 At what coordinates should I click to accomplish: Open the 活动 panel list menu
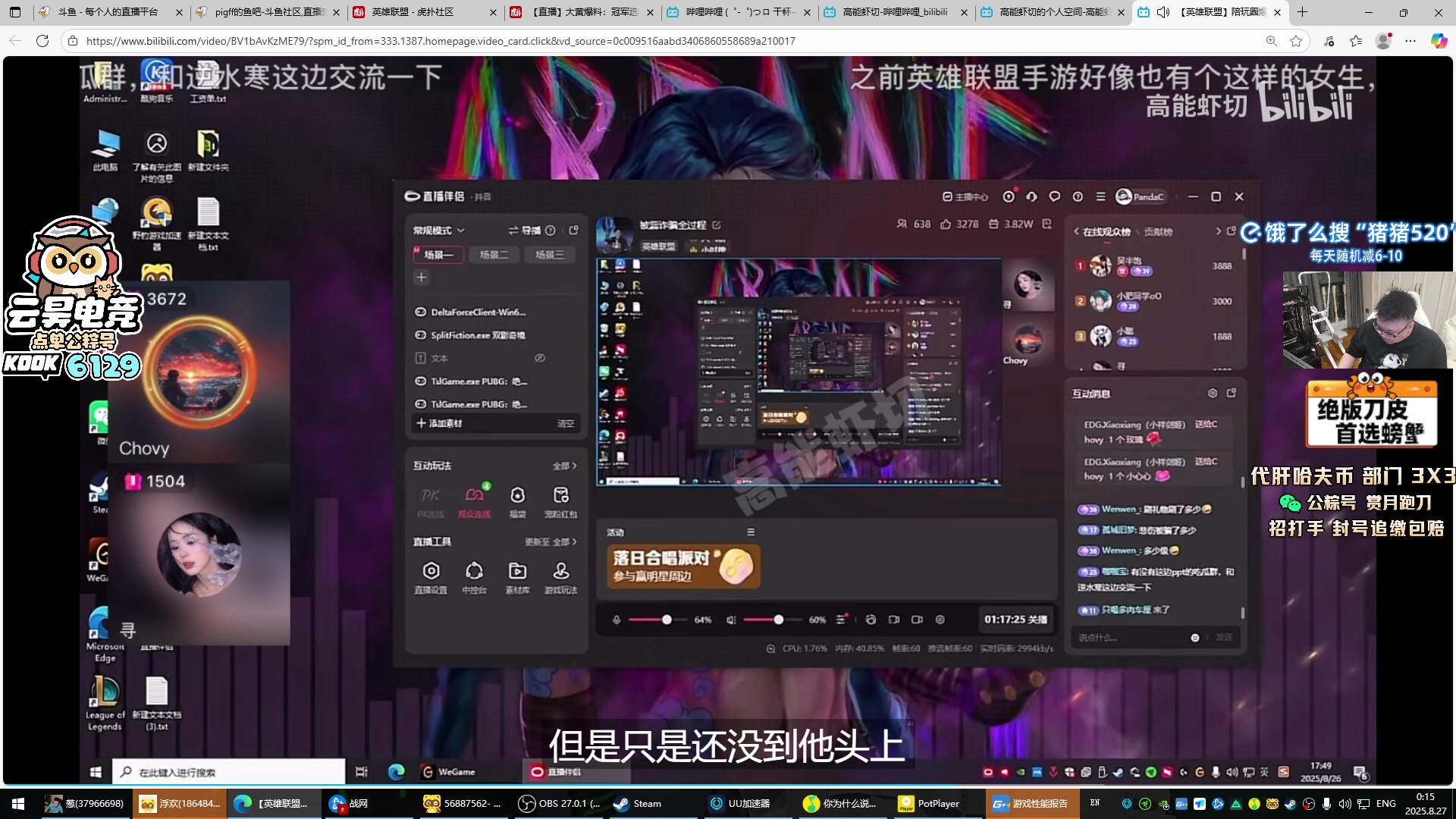click(x=751, y=532)
